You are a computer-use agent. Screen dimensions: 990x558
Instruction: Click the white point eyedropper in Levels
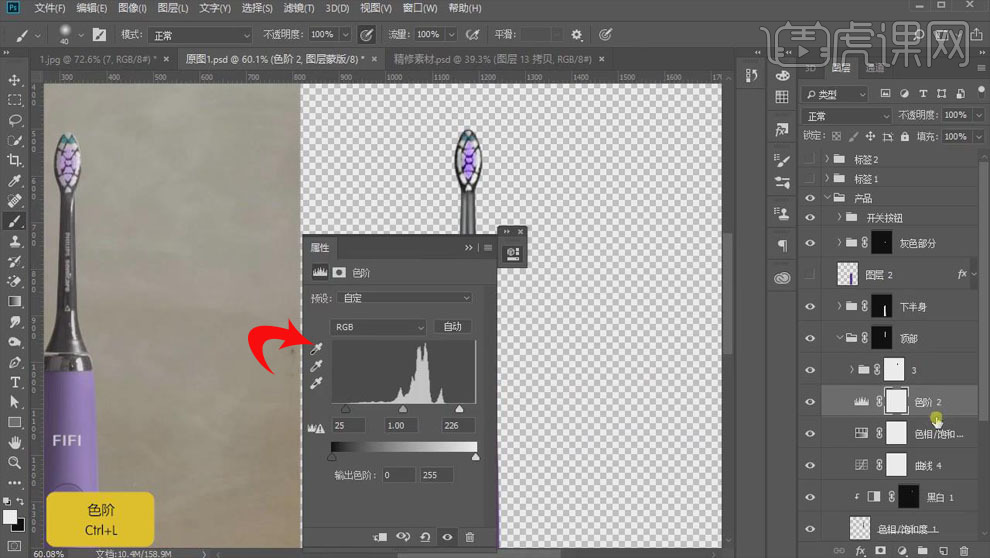(317, 384)
